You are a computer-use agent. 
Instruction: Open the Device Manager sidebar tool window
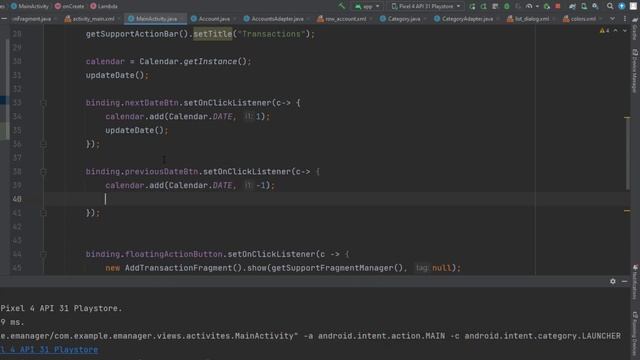635,71
